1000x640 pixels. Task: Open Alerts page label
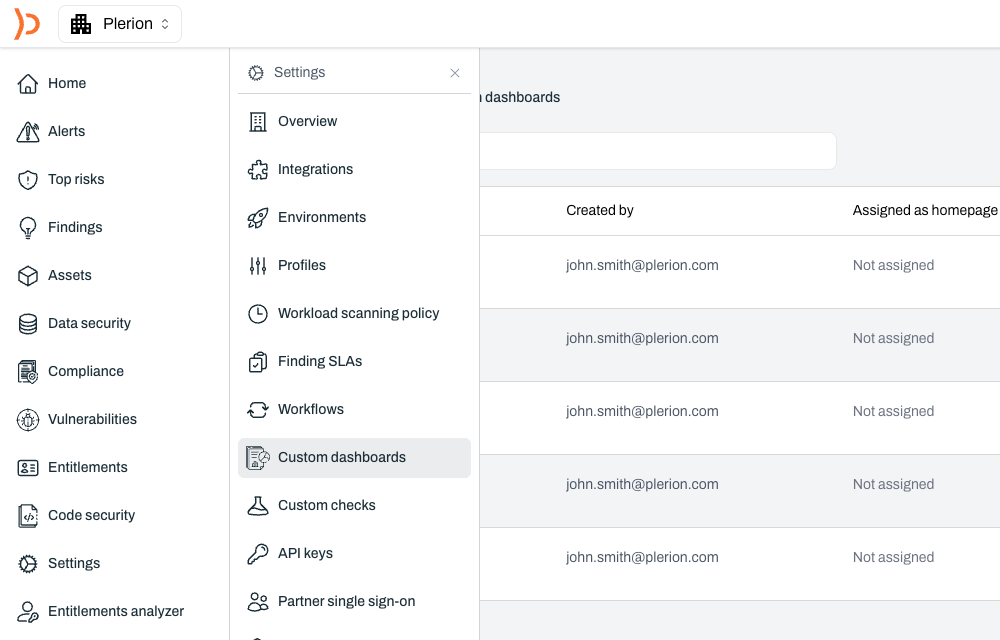pyautogui.click(x=66, y=131)
